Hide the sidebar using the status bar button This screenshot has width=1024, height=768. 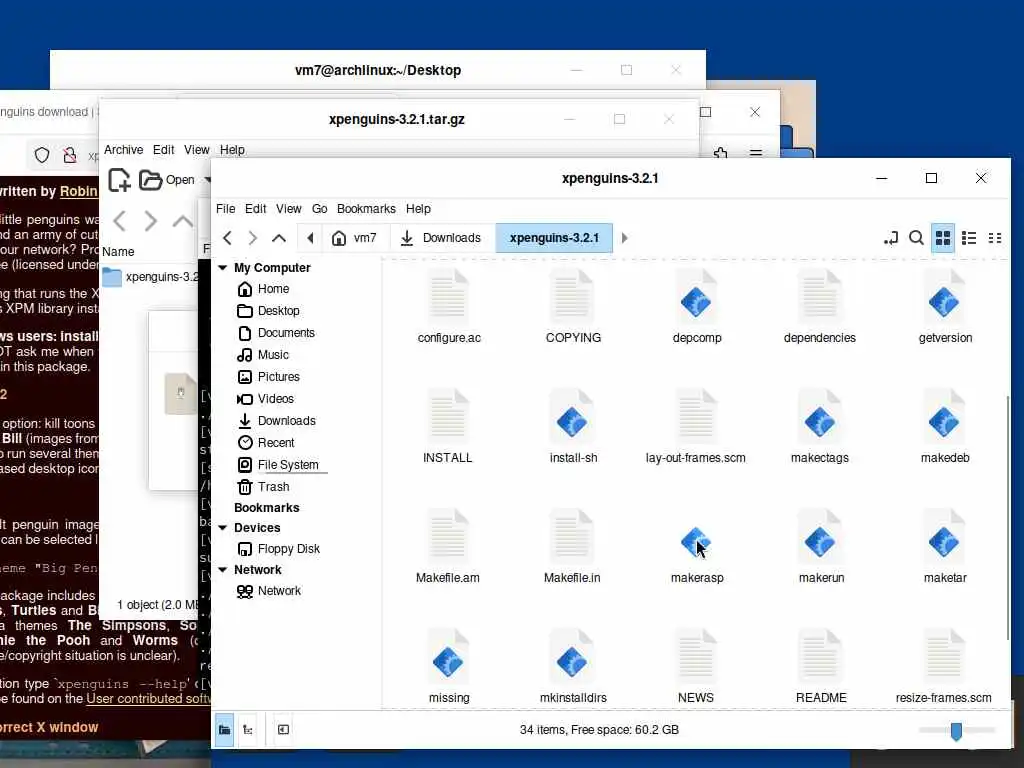(x=283, y=729)
